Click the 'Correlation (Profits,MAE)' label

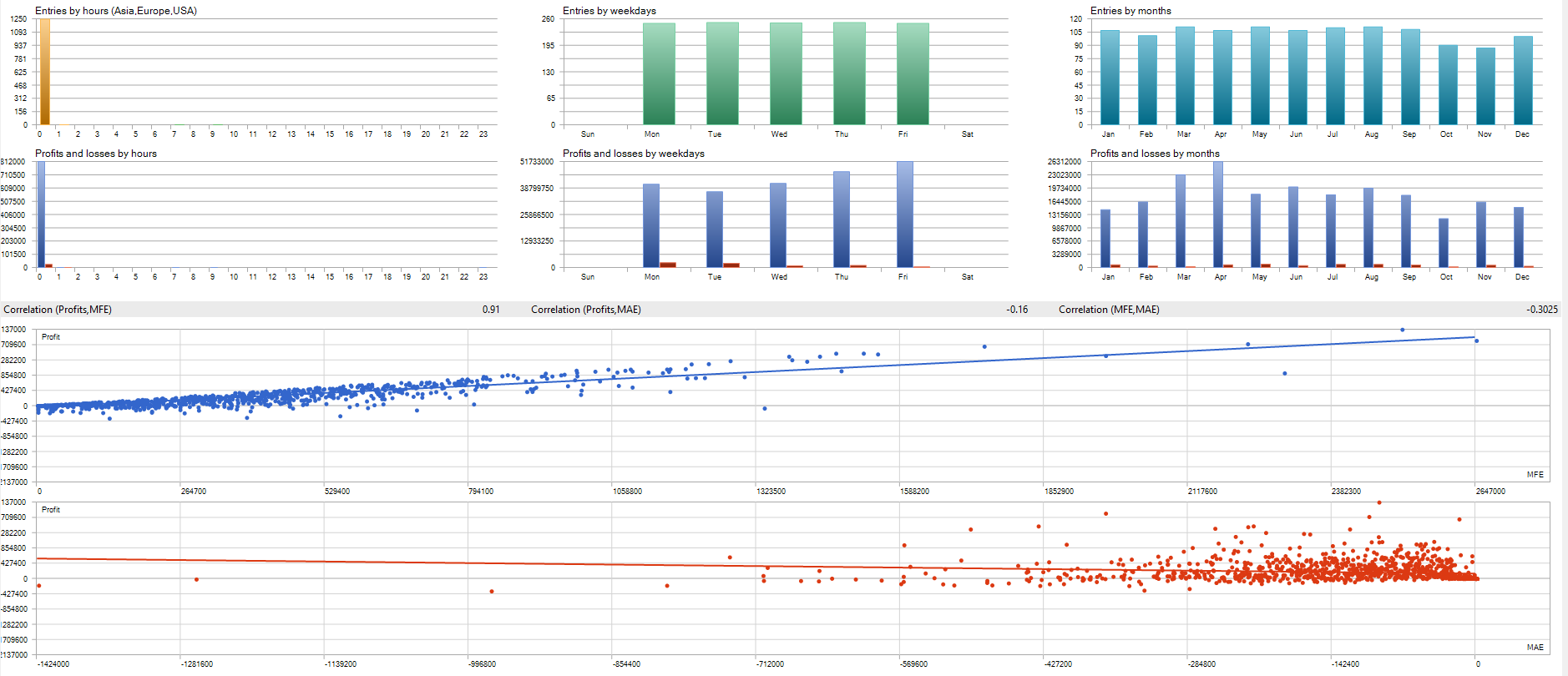(x=586, y=310)
